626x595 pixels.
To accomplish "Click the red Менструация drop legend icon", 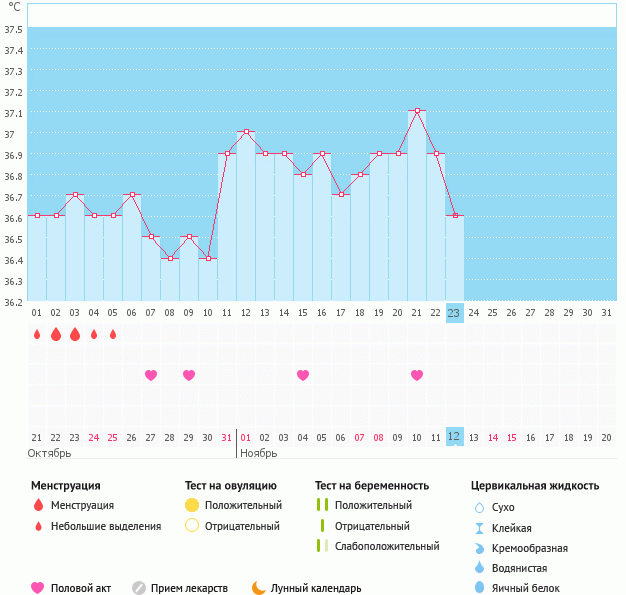I will click(x=38, y=505).
